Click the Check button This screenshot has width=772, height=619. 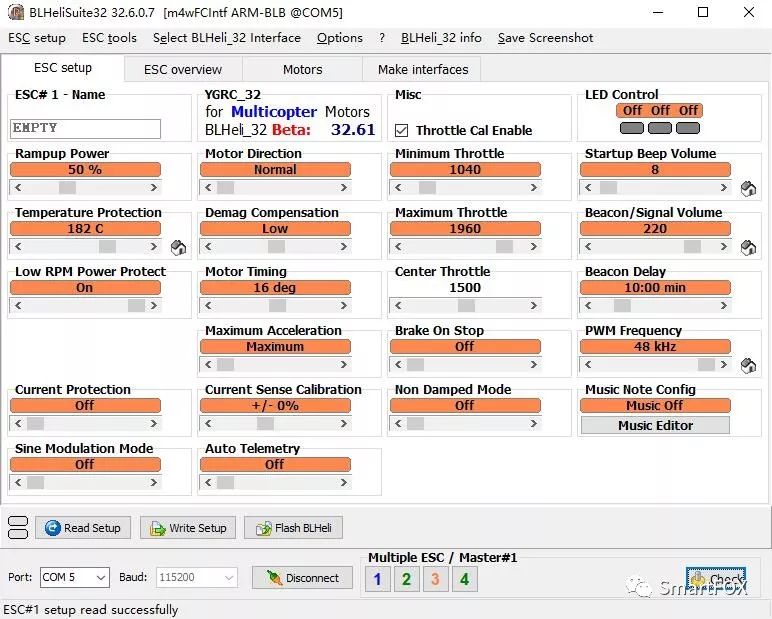716,579
